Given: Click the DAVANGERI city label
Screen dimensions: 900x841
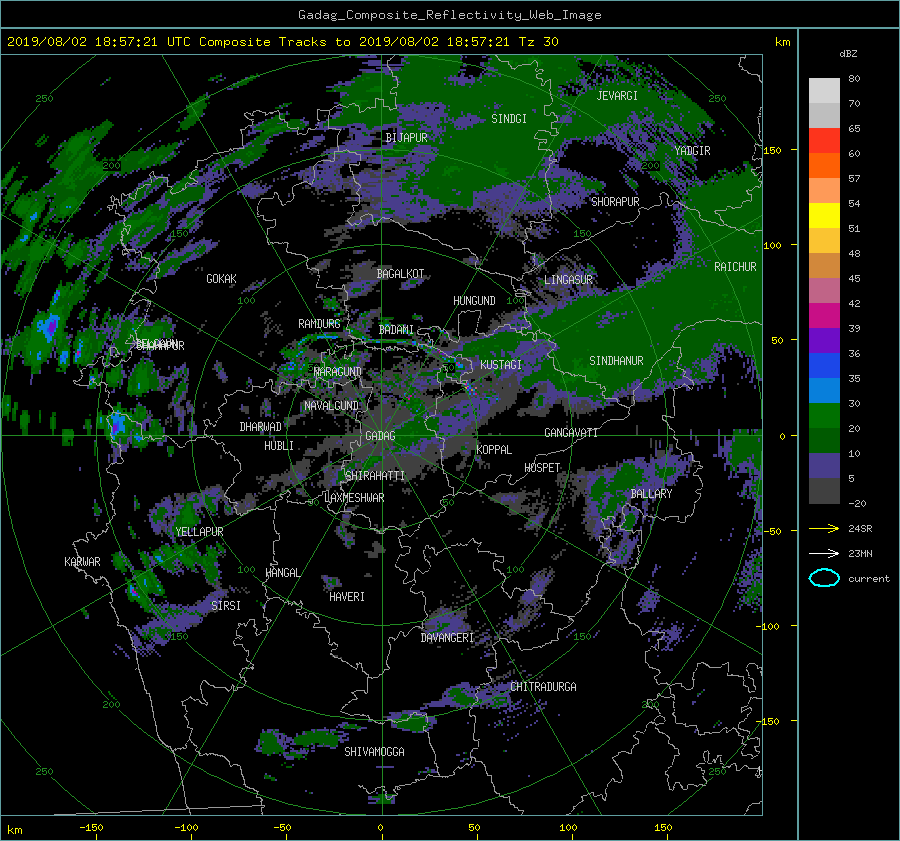Looking at the screenshot, I should (447, 638).
